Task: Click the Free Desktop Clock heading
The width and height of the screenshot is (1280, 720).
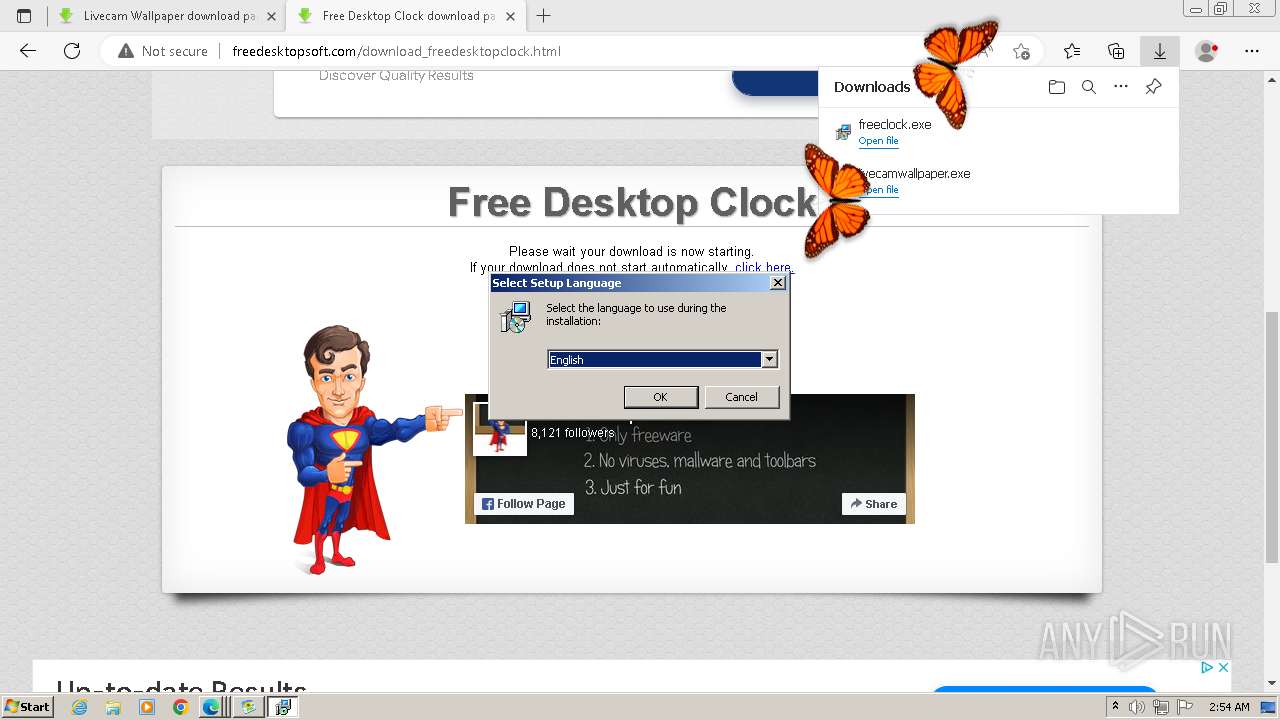Action: coord(632,202)
